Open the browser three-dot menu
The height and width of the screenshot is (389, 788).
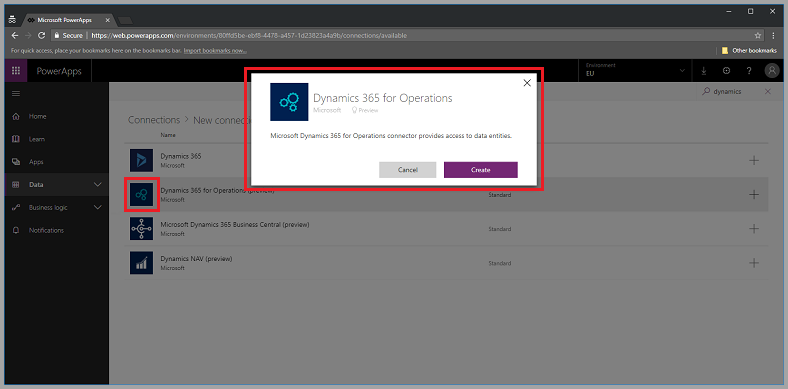773,36
